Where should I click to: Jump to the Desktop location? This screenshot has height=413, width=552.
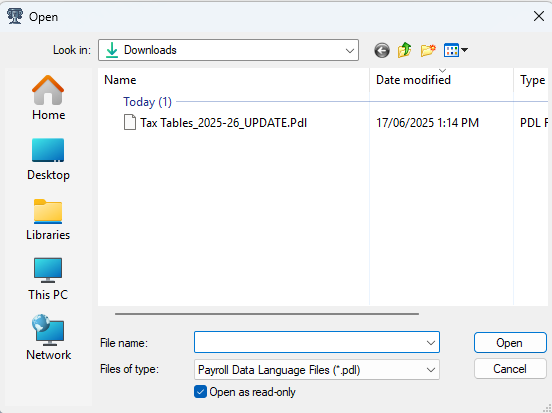point(48,159)
